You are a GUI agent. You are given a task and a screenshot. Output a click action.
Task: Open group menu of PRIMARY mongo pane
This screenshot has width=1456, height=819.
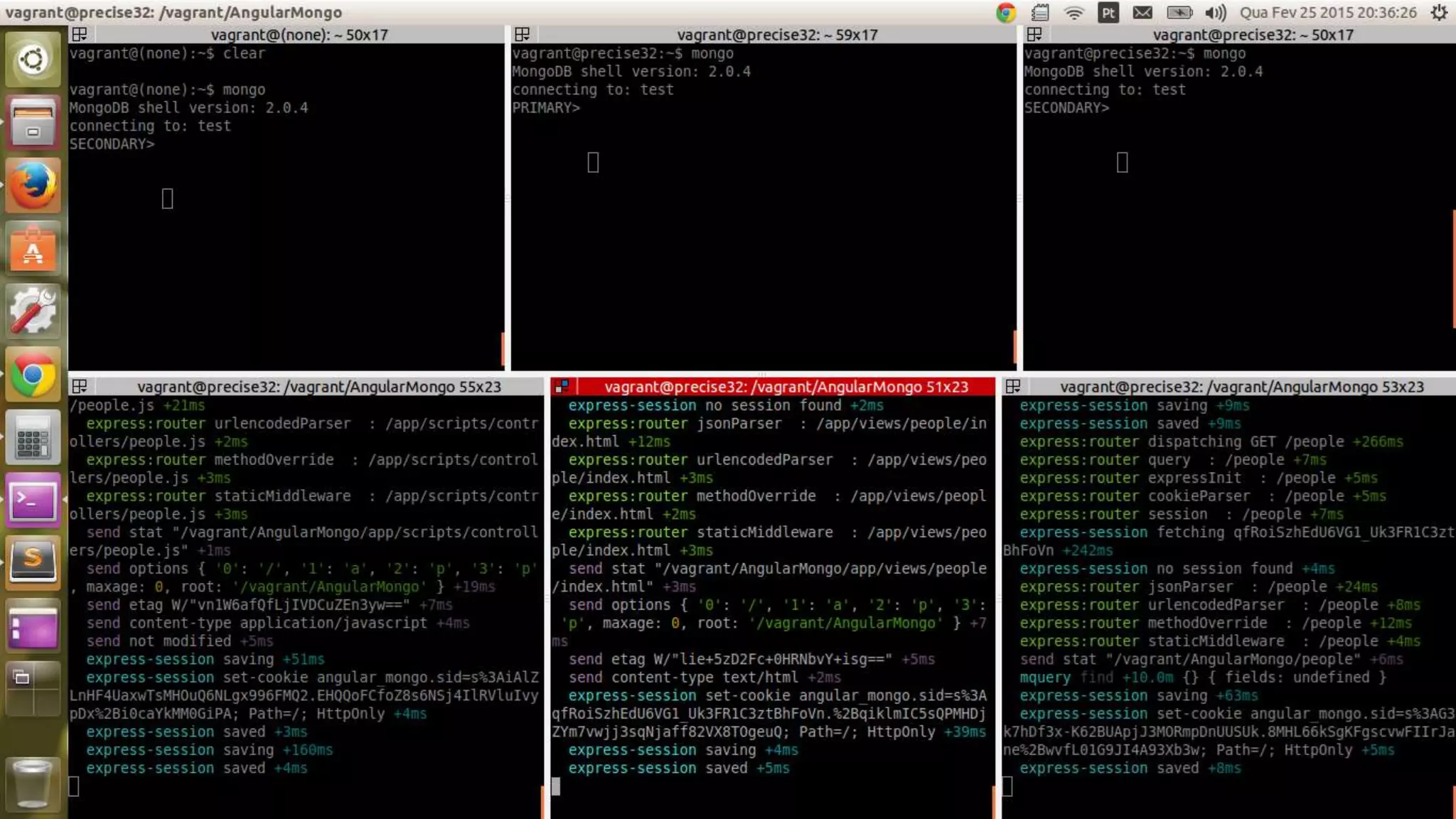(523, 35)
